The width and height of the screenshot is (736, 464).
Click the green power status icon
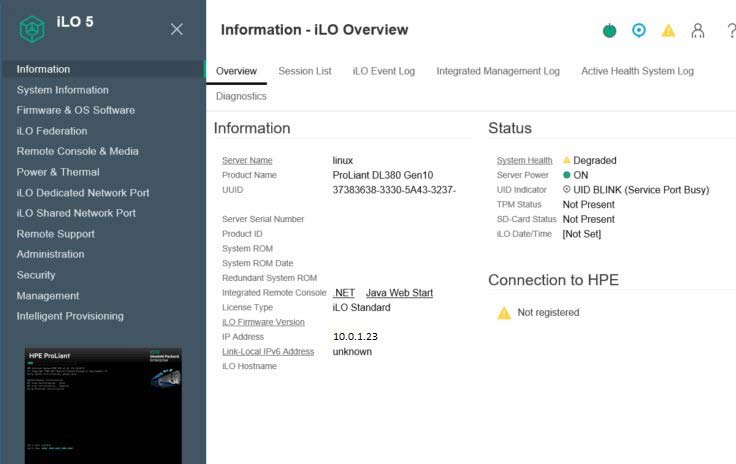point(609,31)
